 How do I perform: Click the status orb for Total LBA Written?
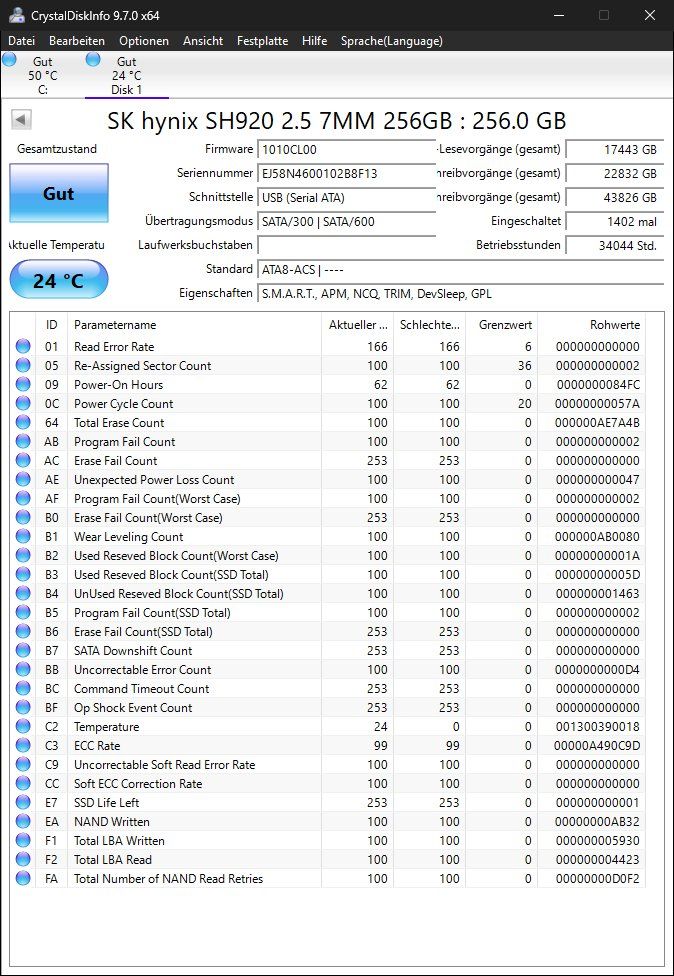tap(23, 840)
